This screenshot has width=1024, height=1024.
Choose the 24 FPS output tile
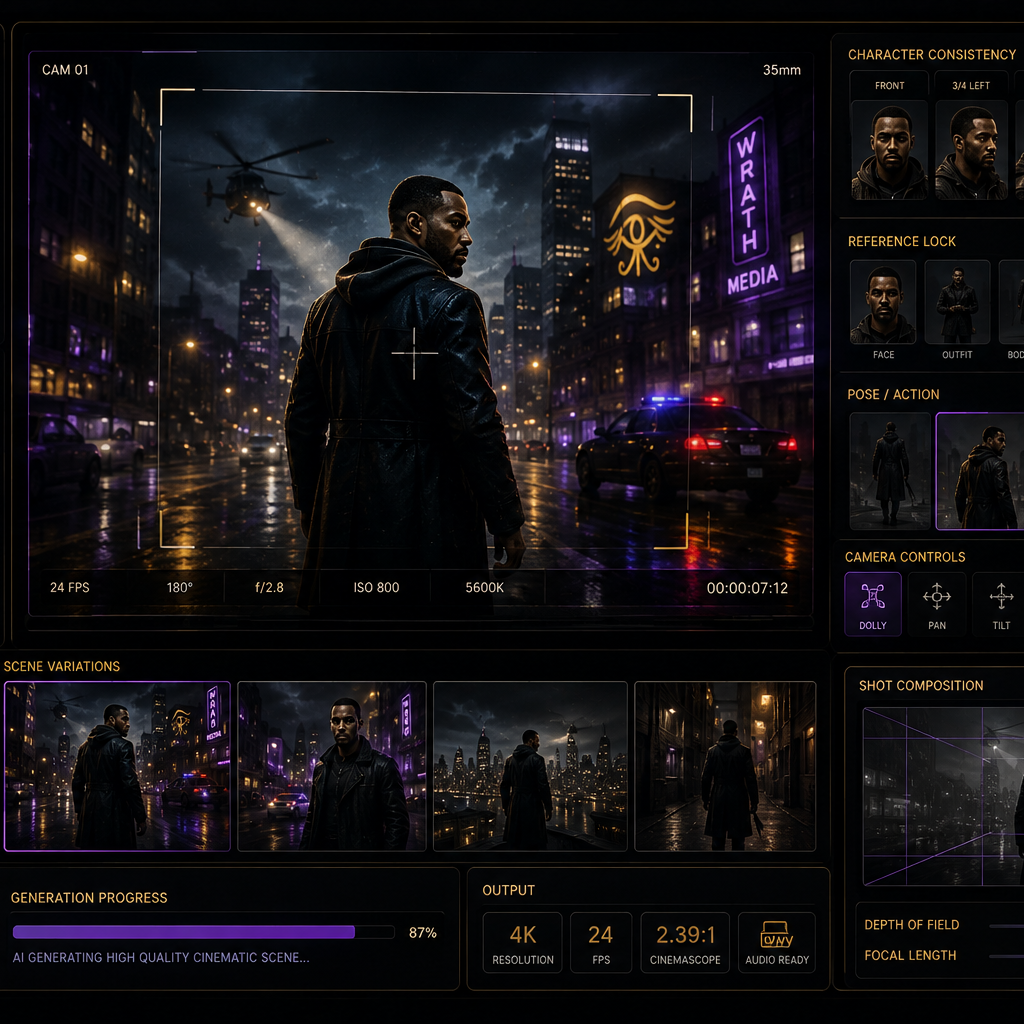601,942
